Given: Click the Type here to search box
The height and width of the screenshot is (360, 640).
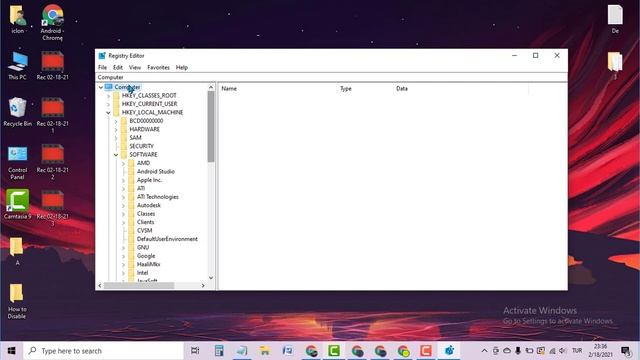Looking at the screenshot, I should 104,351.
